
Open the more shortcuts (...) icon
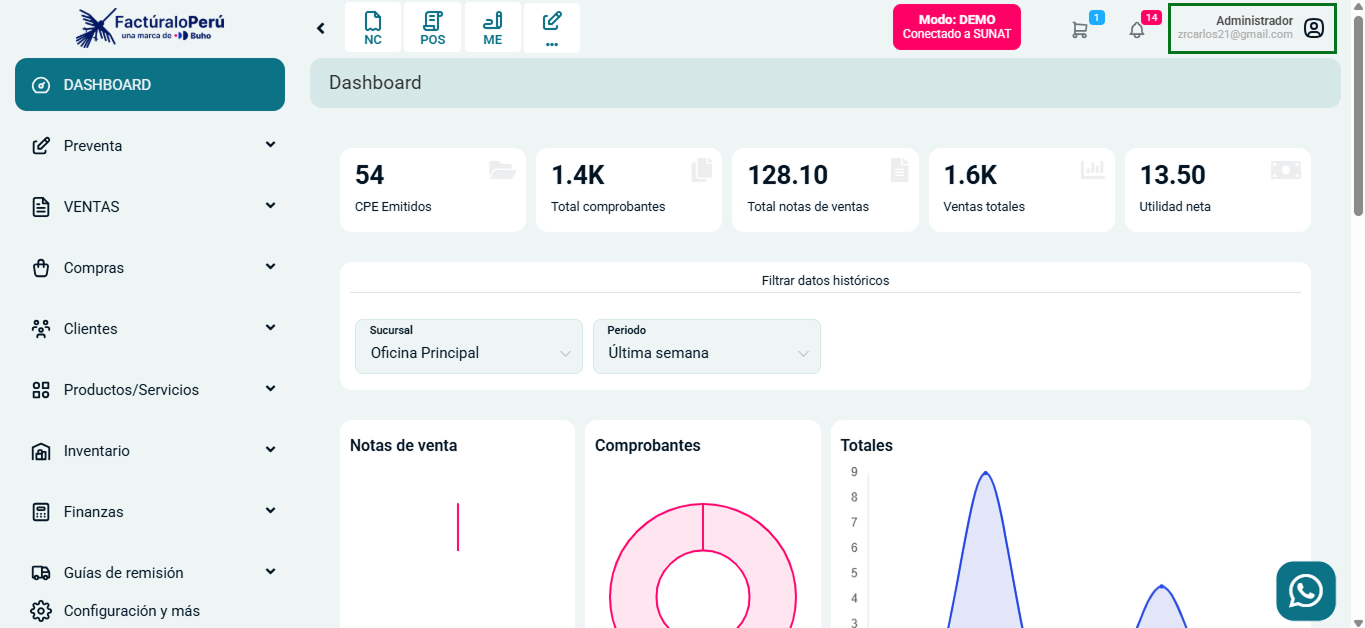point(552,27)
